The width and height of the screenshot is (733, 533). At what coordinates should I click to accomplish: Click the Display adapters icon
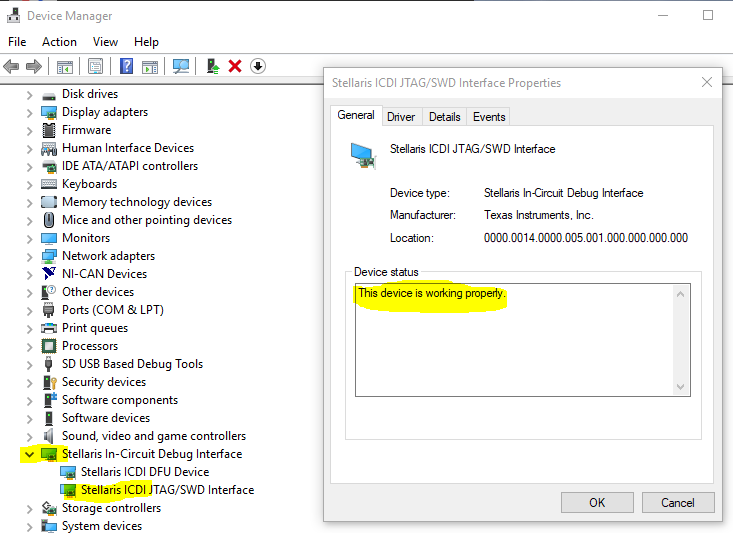point(49,113)
